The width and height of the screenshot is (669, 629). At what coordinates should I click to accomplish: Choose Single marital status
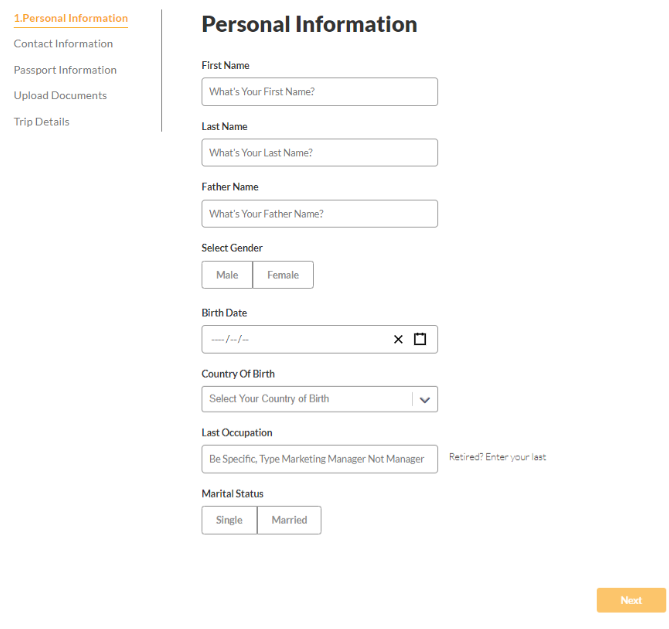point(230,520)
